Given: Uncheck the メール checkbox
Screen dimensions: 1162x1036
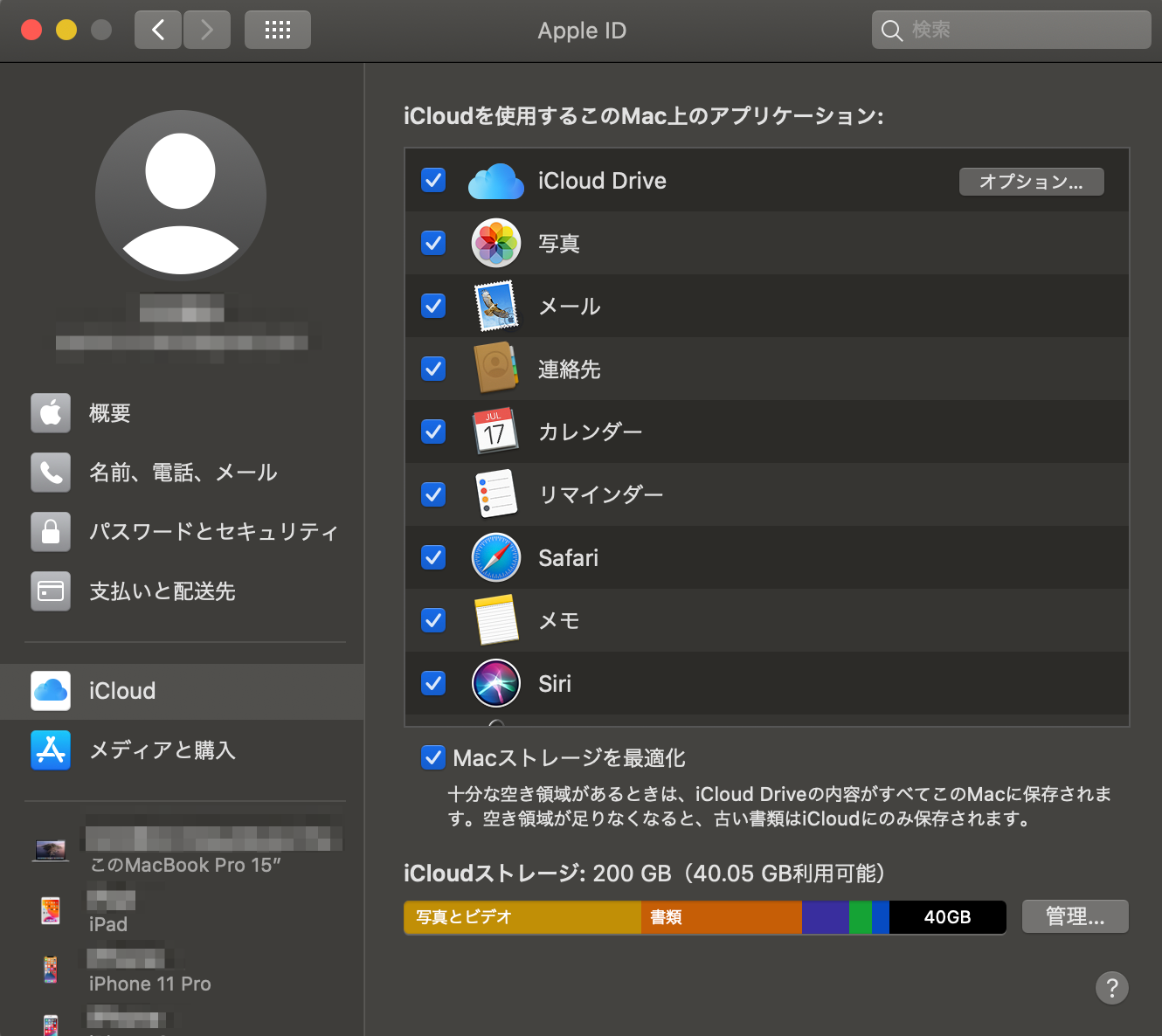Looking at the screenshot, I should click(x=433, y=306).
